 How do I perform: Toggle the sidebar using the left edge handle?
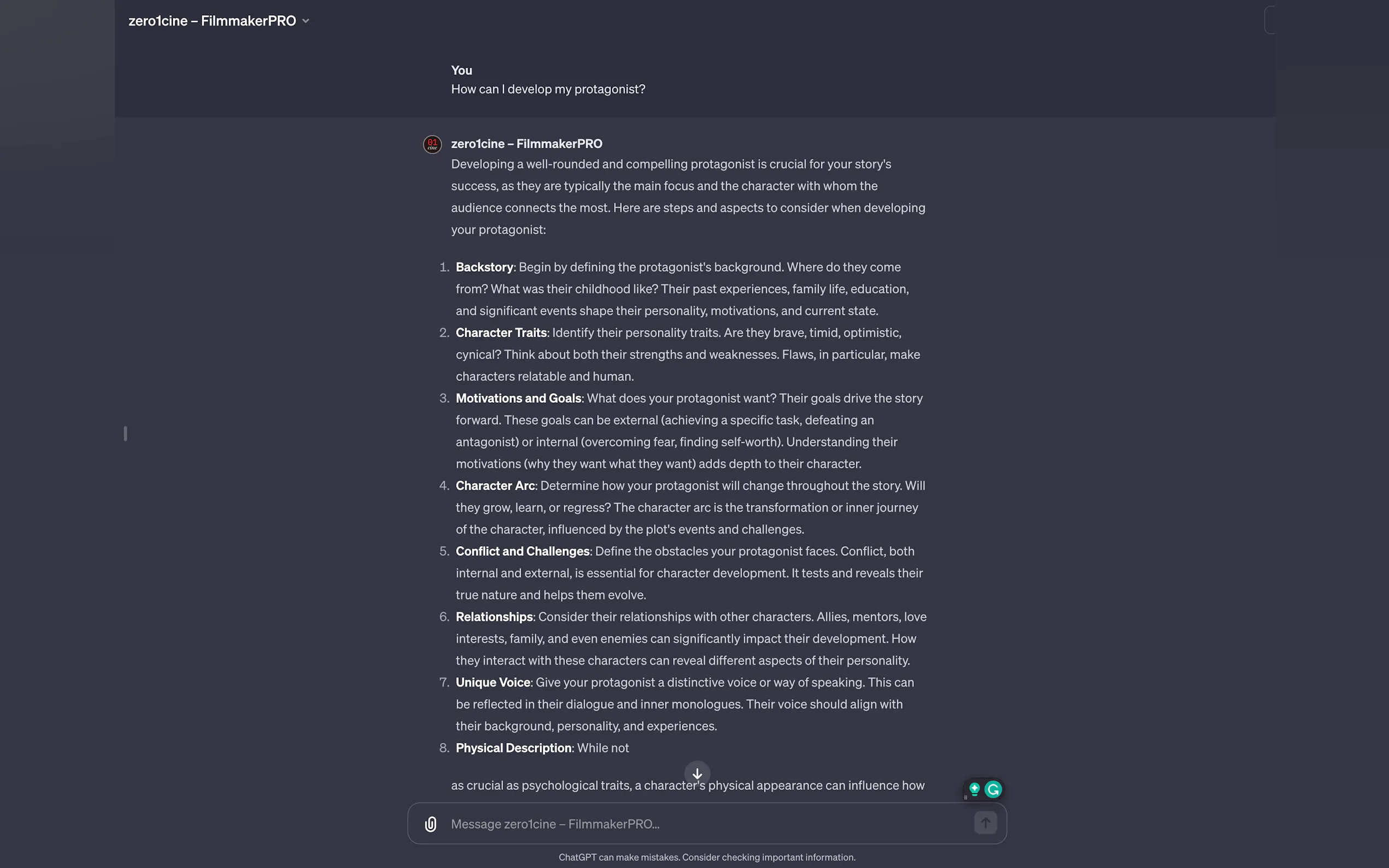125,434
